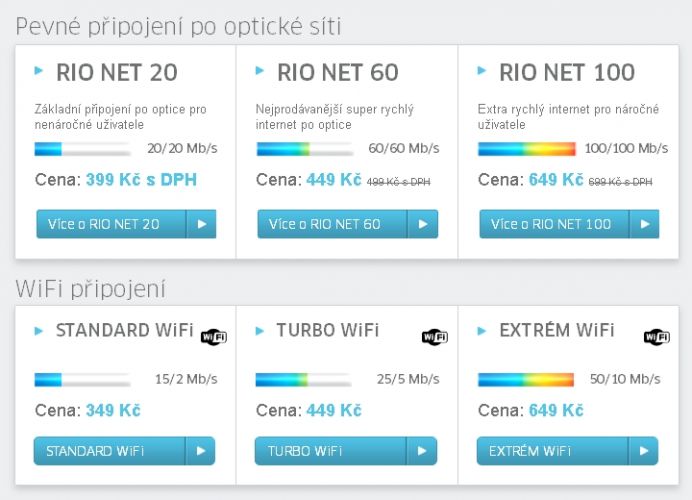The image size is (692, 500).
Task: Click the 449 Kč price of RIO NET 60
Action: pyautogui.click(x=334, y=180)
